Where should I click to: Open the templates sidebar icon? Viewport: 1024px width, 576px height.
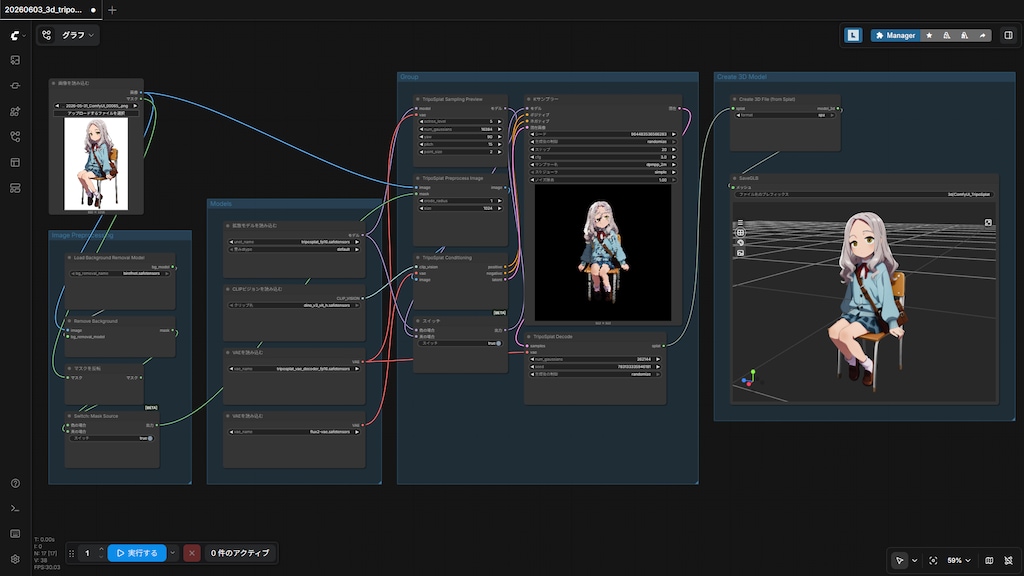tap(15, 162)
